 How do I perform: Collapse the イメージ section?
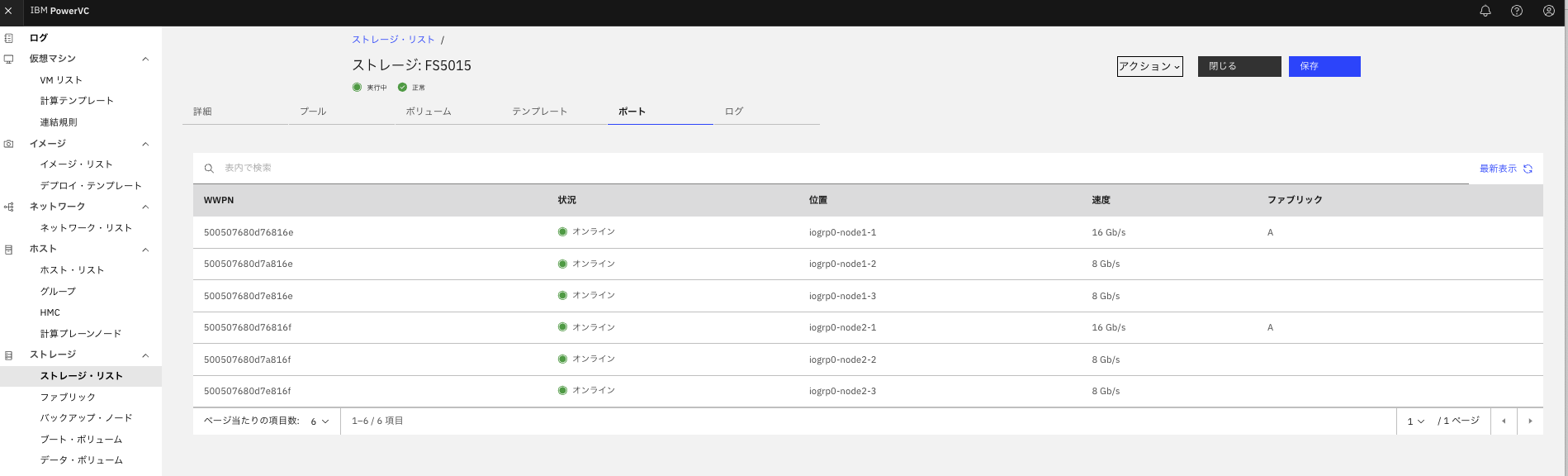[145, 144]
